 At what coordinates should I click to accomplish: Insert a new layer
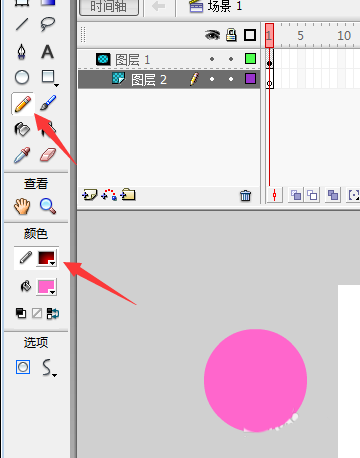pos(90,195)
